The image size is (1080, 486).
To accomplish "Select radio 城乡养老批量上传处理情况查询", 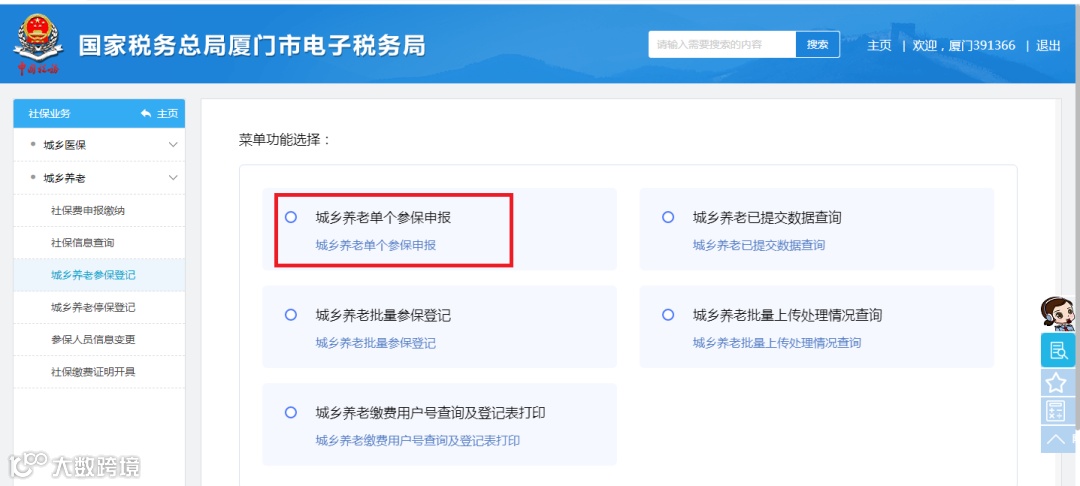I will click(x=667, y=315).
